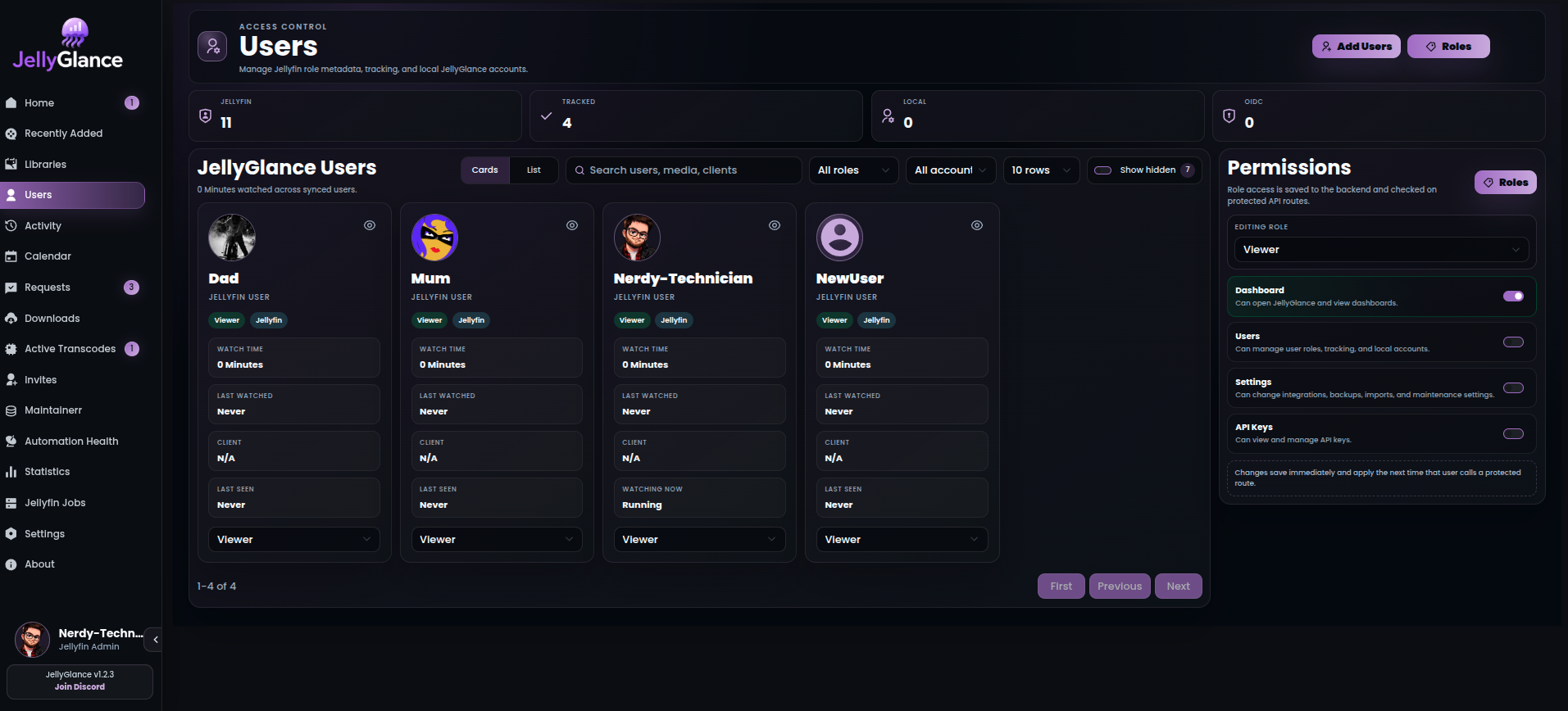
Task: Click the Invites person-plus icon
Action: coord(11,380)
